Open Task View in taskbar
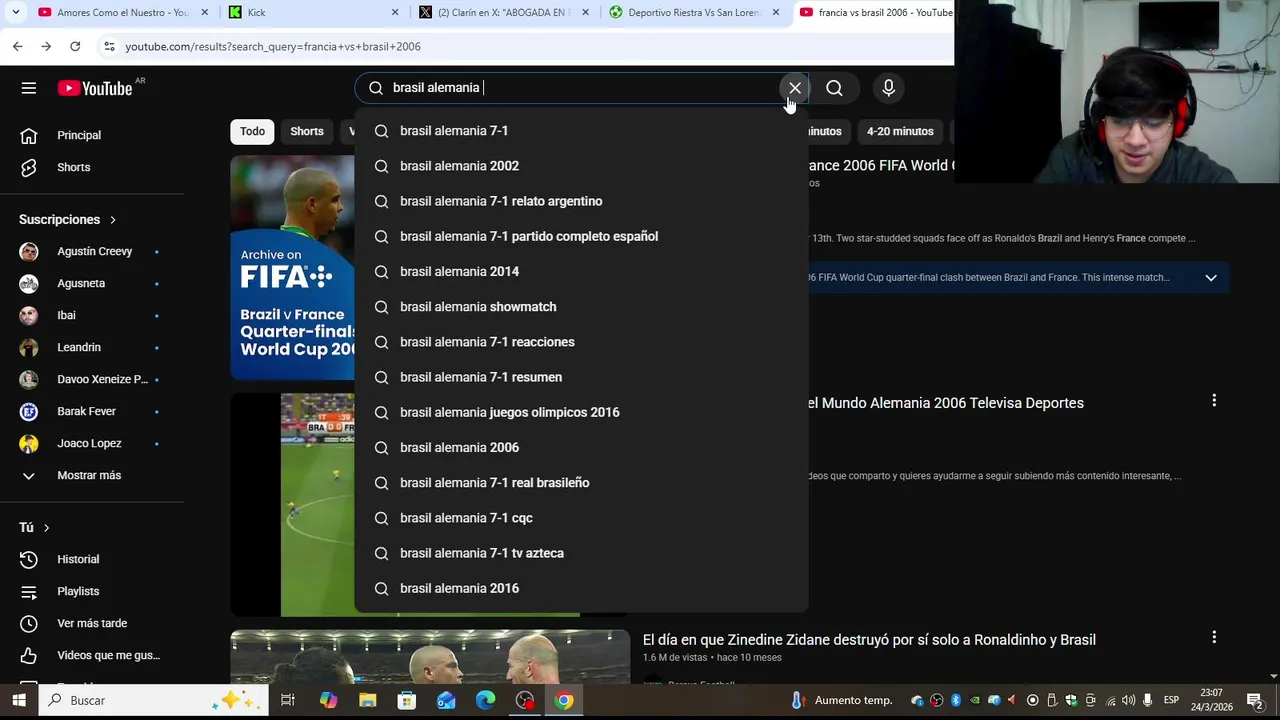 pyautogui.click(x=287, y=700)
